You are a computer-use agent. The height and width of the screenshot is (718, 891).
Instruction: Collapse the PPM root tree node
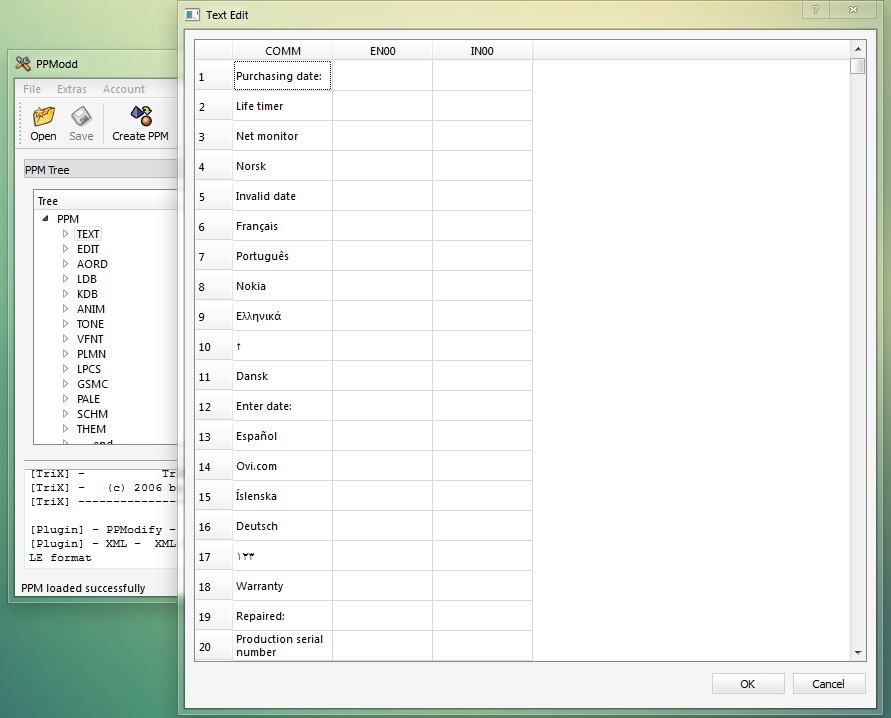[45, 218]
